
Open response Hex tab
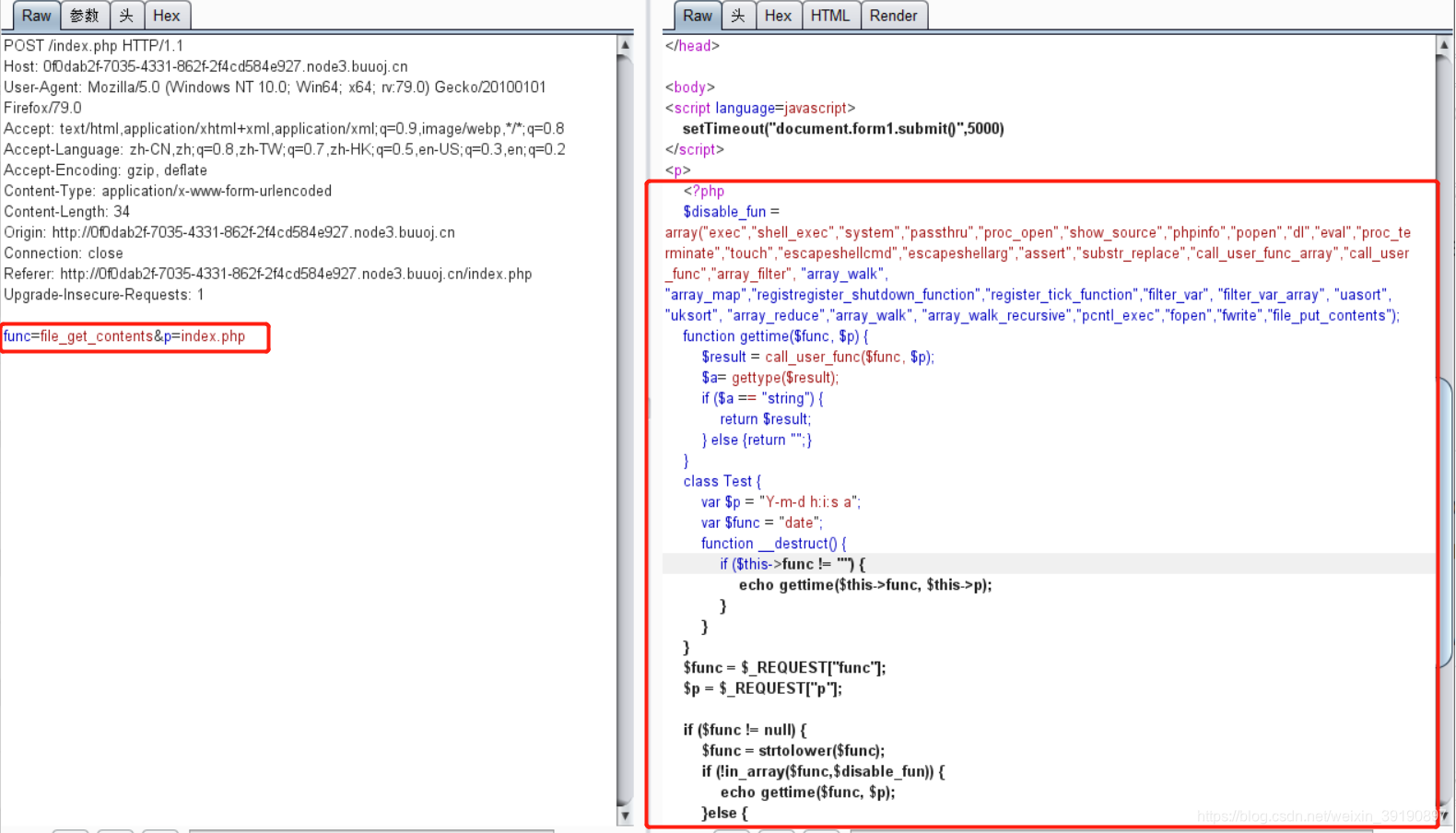tap(779, 16)
